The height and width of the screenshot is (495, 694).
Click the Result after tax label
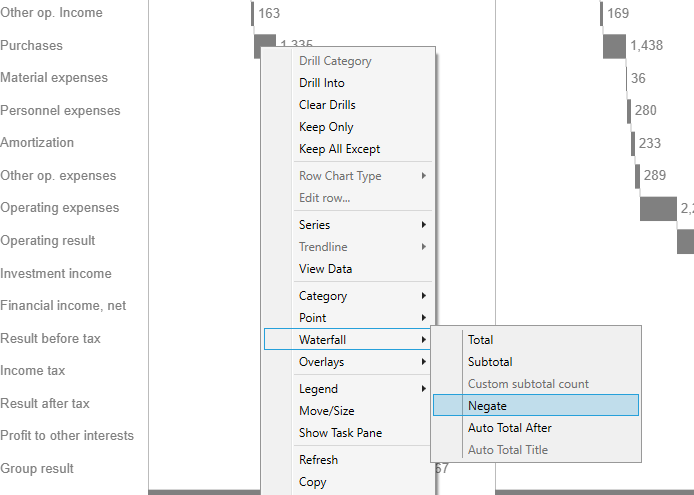(45, 403)
